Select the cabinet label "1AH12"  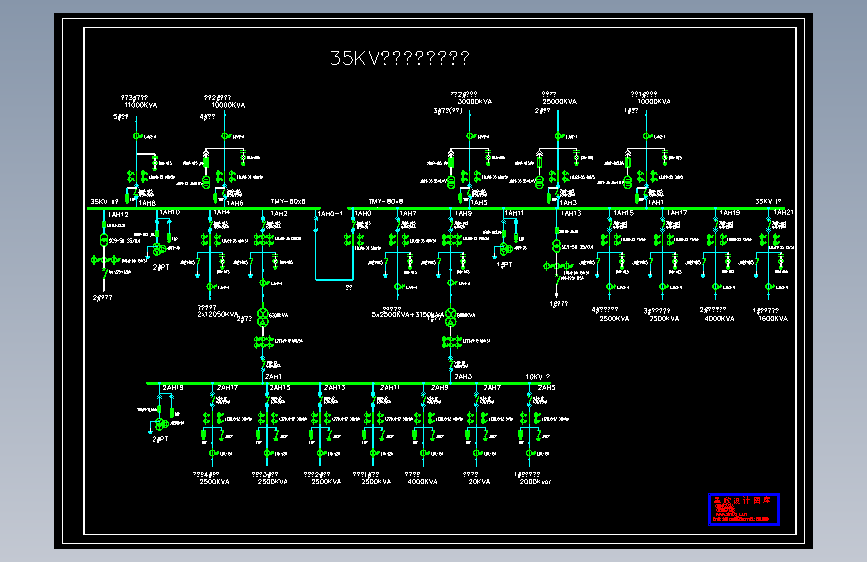coord(118,215)
